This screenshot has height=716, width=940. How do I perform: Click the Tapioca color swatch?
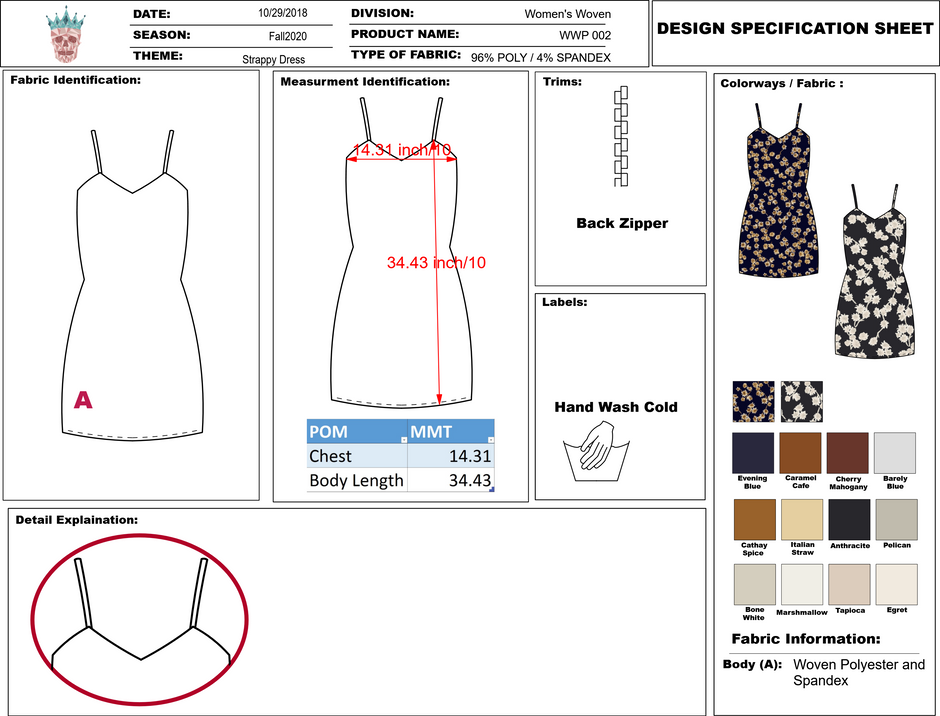pyautogui.click(x=849, y=585)
